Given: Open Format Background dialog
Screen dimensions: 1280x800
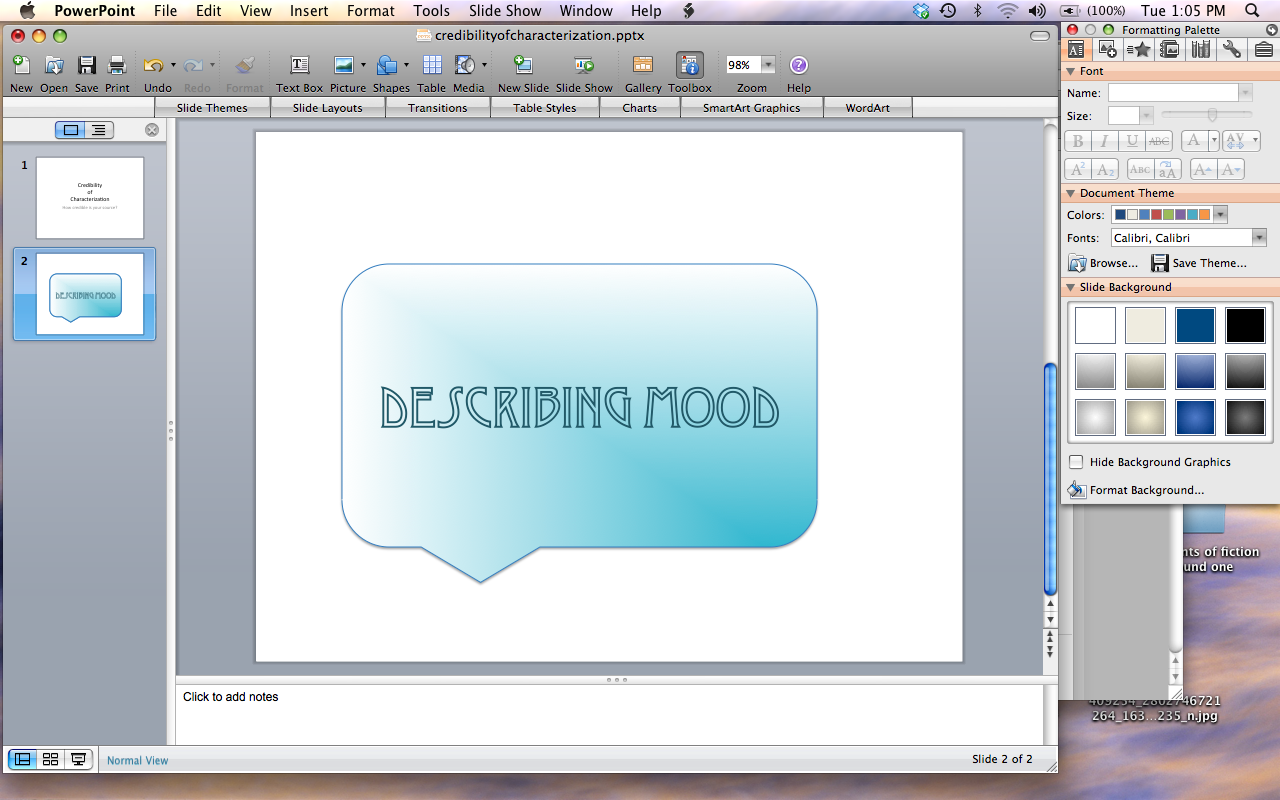Looking at the screenshot, I should click(1136, 490).
